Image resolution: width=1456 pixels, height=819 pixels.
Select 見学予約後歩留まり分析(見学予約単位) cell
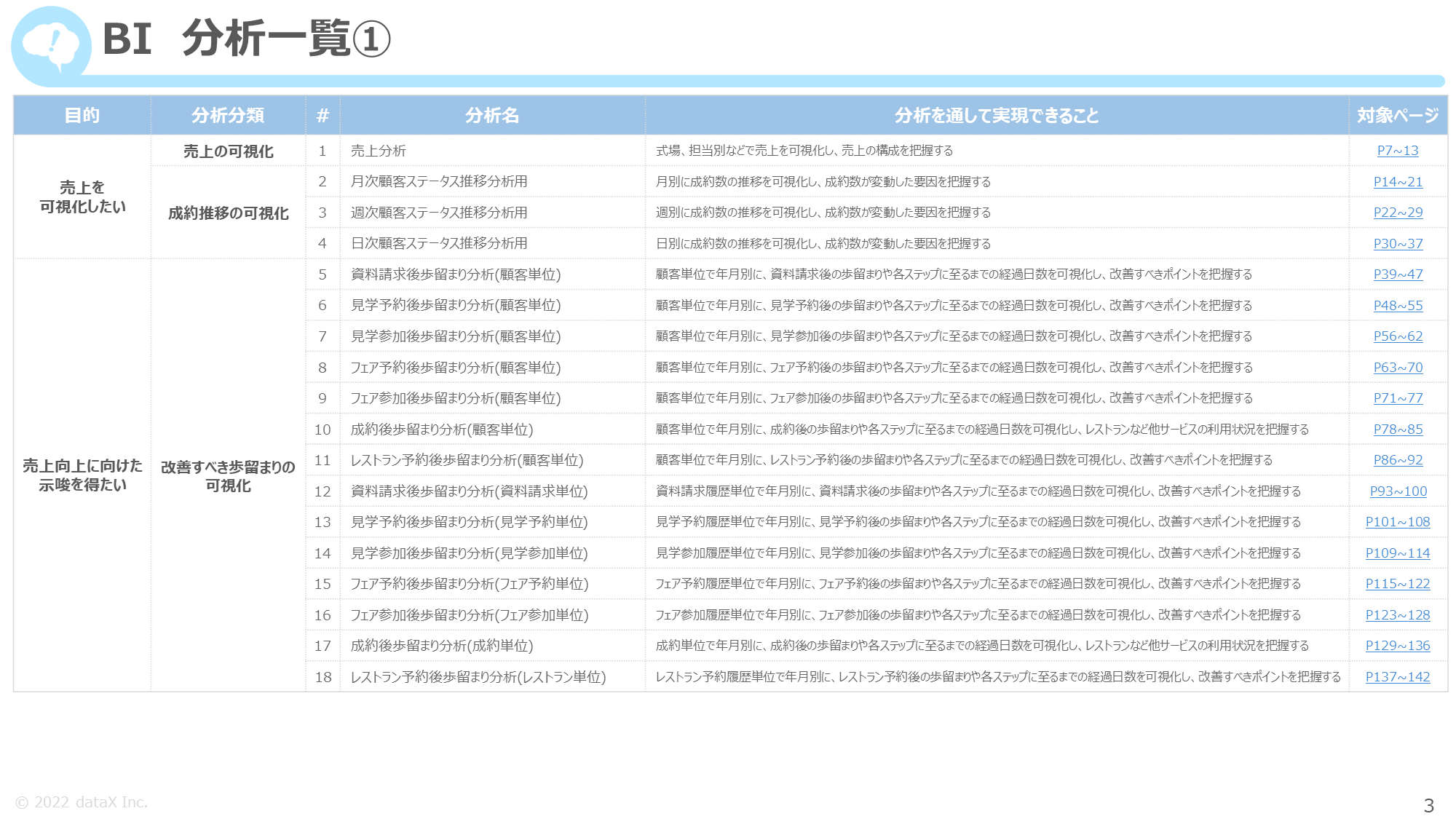[x=493, y=522]
